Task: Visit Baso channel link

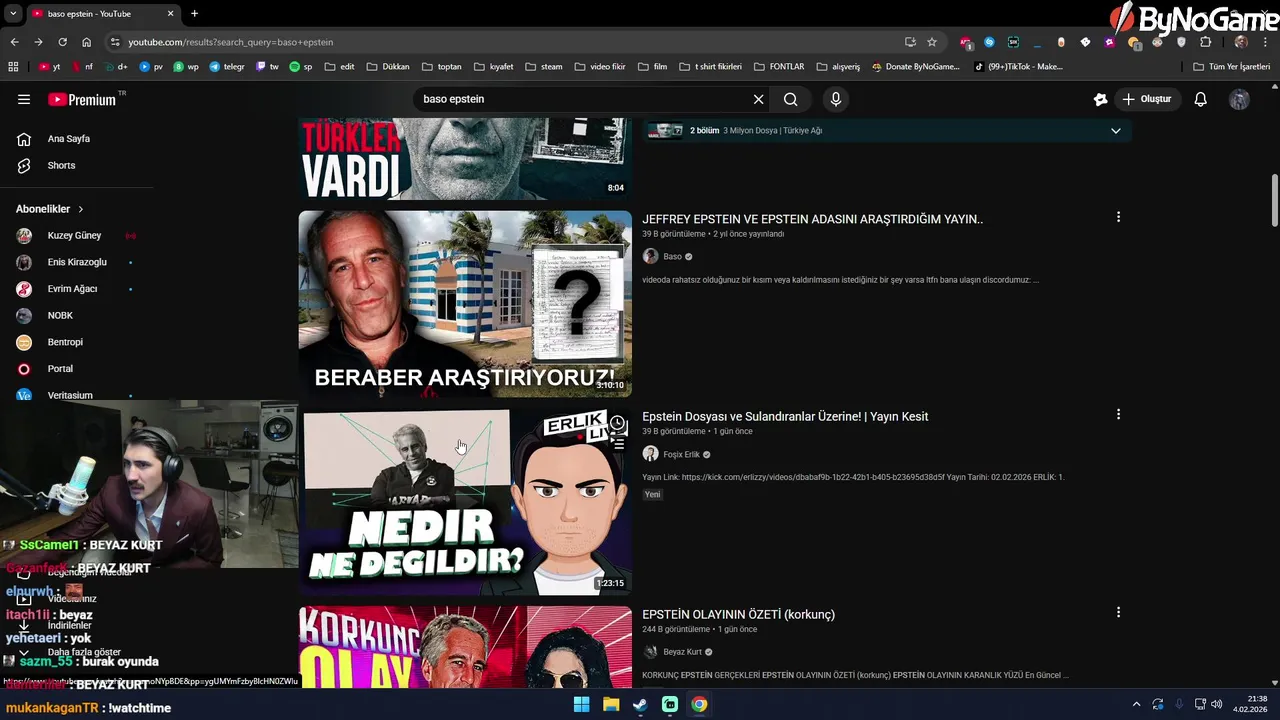Action: [672, 257]
